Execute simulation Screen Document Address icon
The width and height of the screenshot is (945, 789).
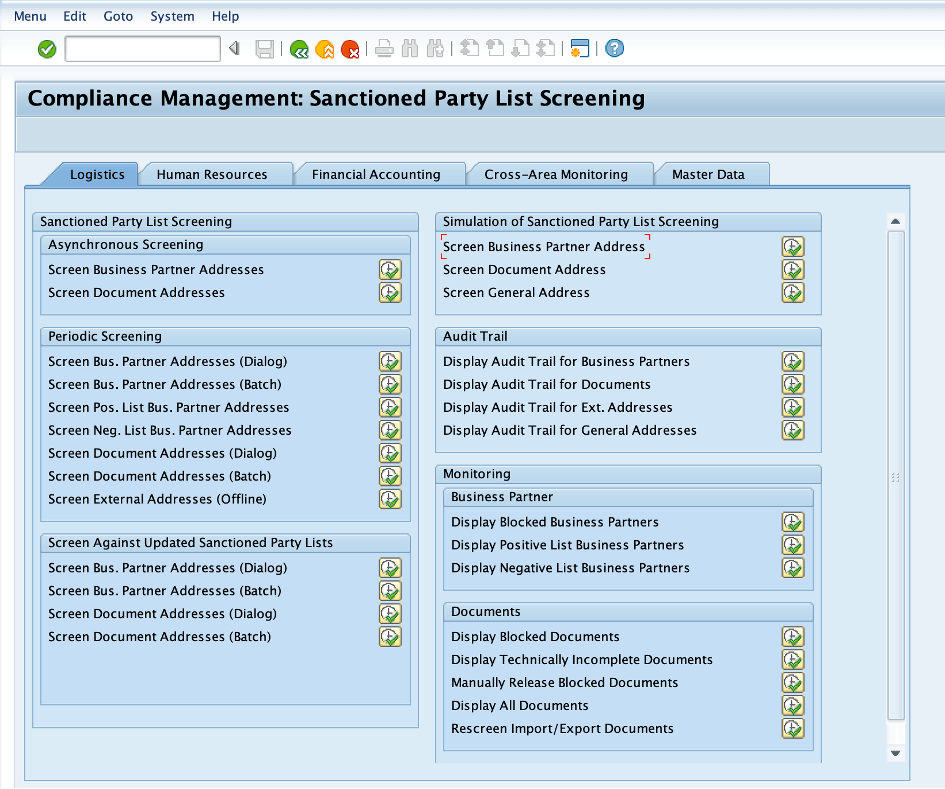[x=793, y=269]
